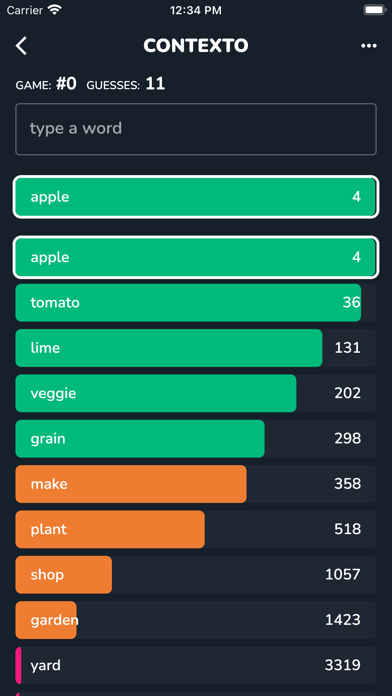The width and height of the screenshot is (392, 696).
Task: Tap the lime guess row
Action: pyautogui.click(x=196, y=348)
